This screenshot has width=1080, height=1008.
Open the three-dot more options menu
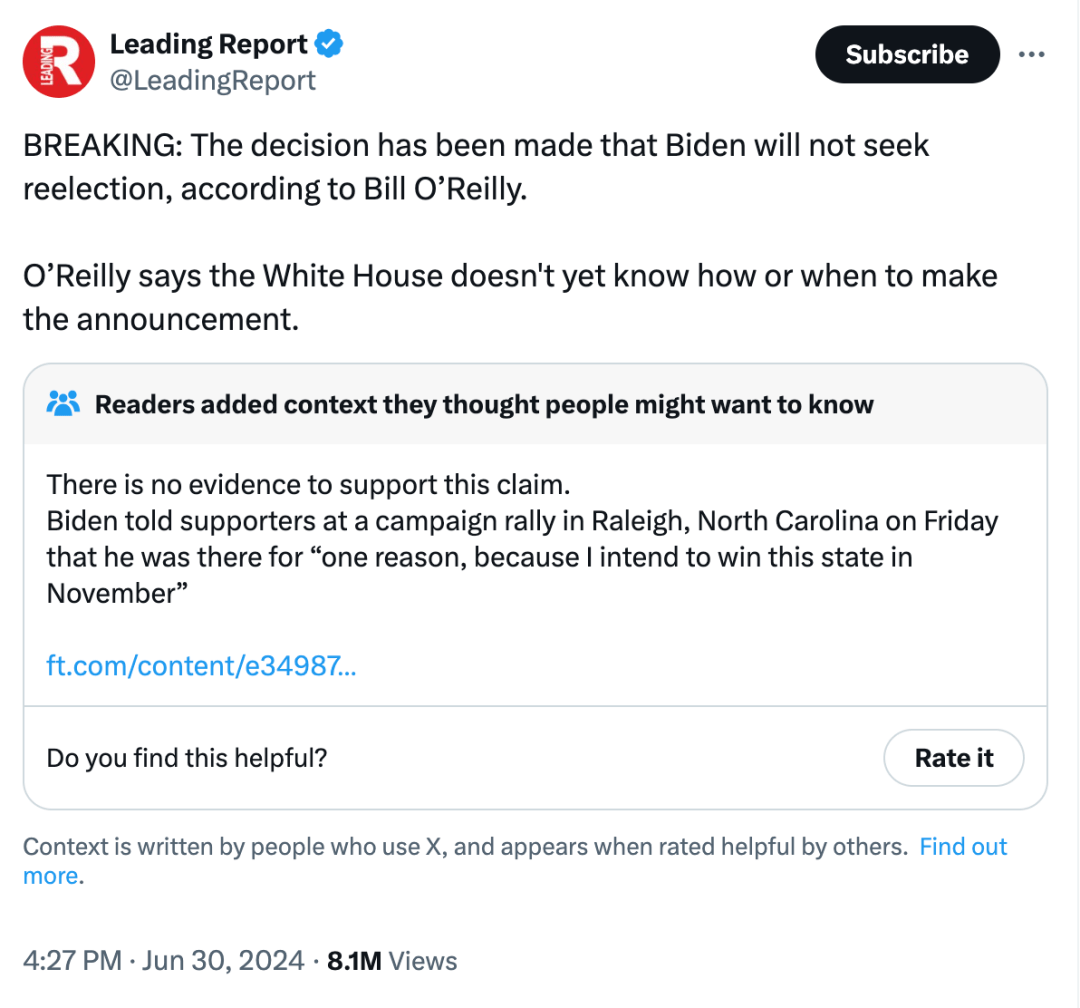point(1031,54)
